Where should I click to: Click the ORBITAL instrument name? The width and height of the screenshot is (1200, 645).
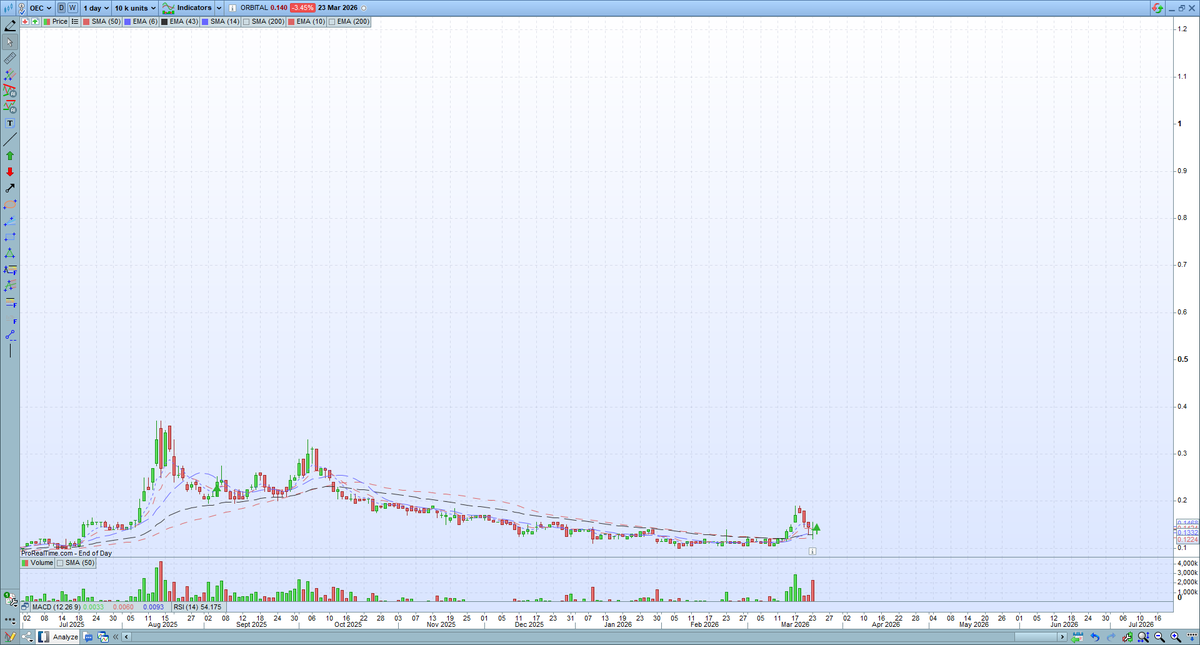[253, 8]
